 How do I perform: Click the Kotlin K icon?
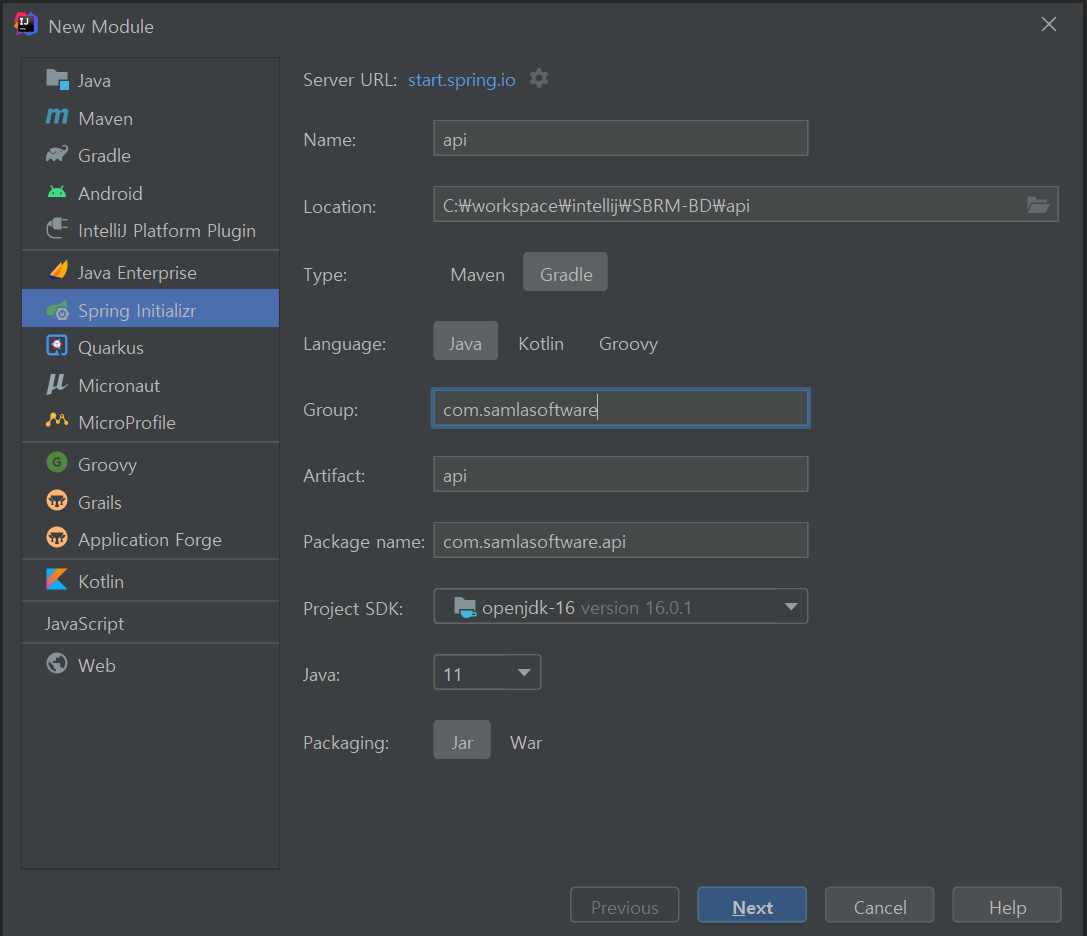click(57, 579)
